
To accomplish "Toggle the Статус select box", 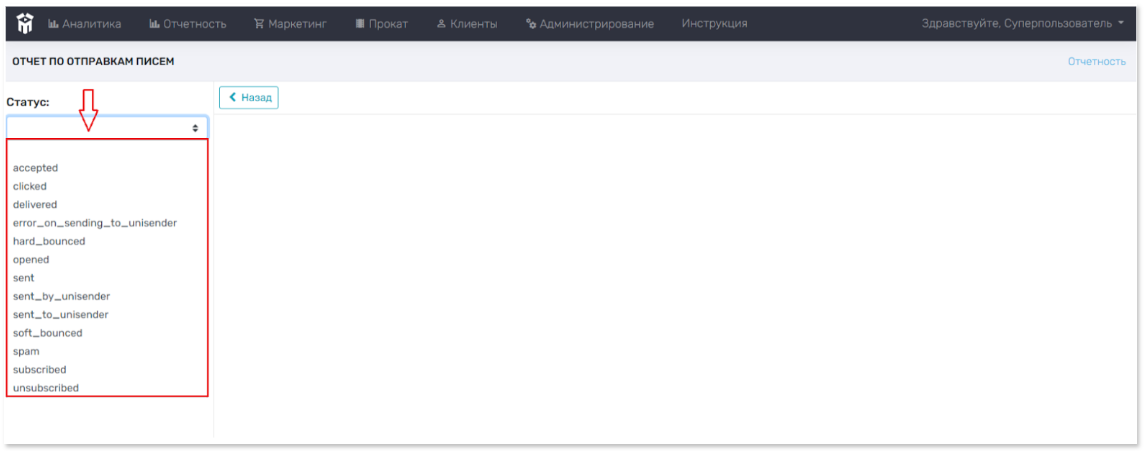I will [107, 128].
